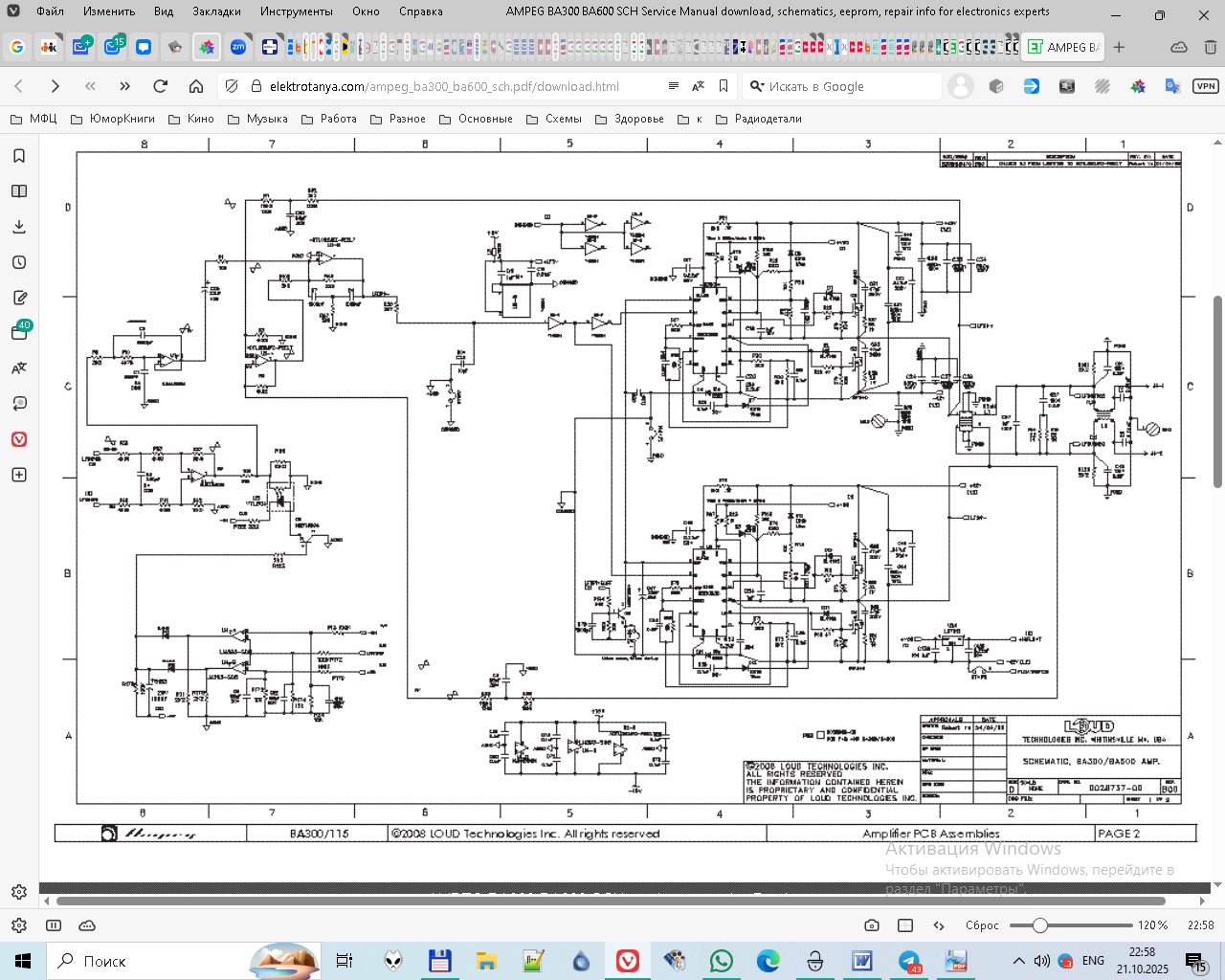Open the Reading List panel
This screenshot has height=980, width=1225.
[19, 191]
